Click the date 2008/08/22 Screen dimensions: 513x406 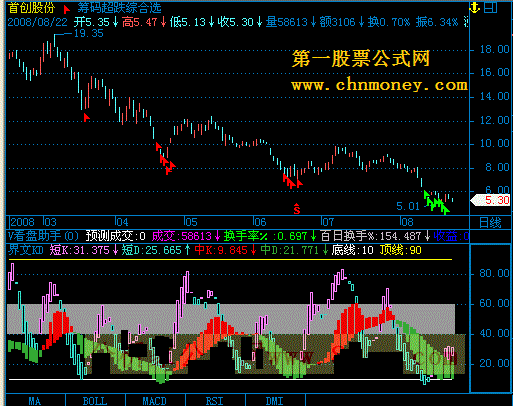click(37, 22)
